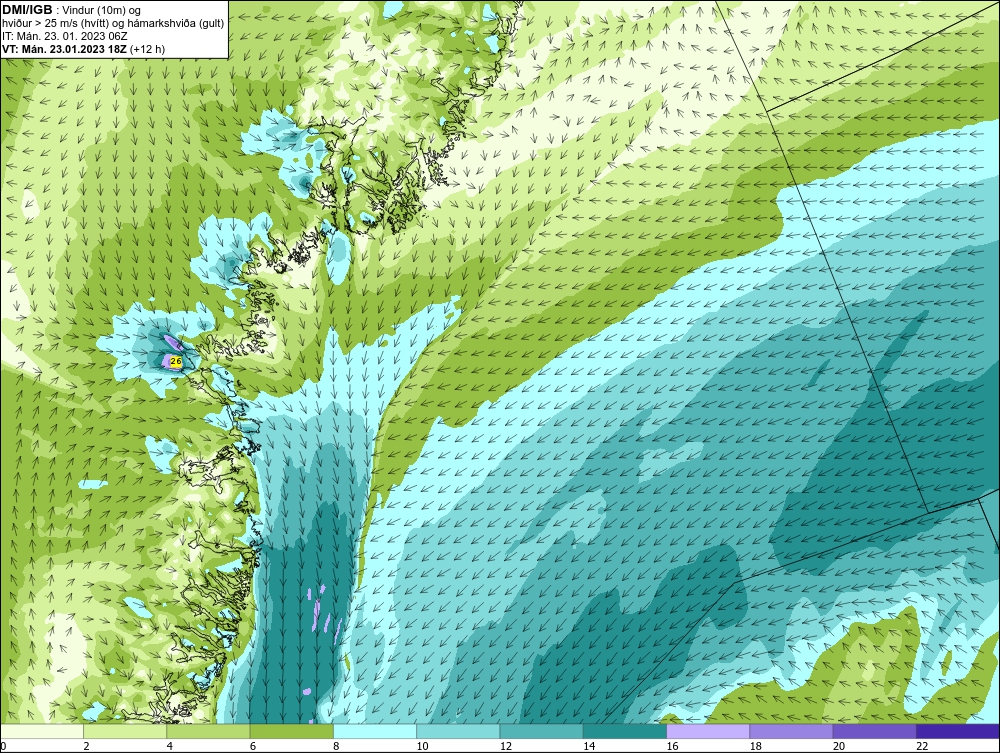The height and width of the screenshot is (753, 1000).
Task: Click the '0' scale label
Action: pos(3,747)
